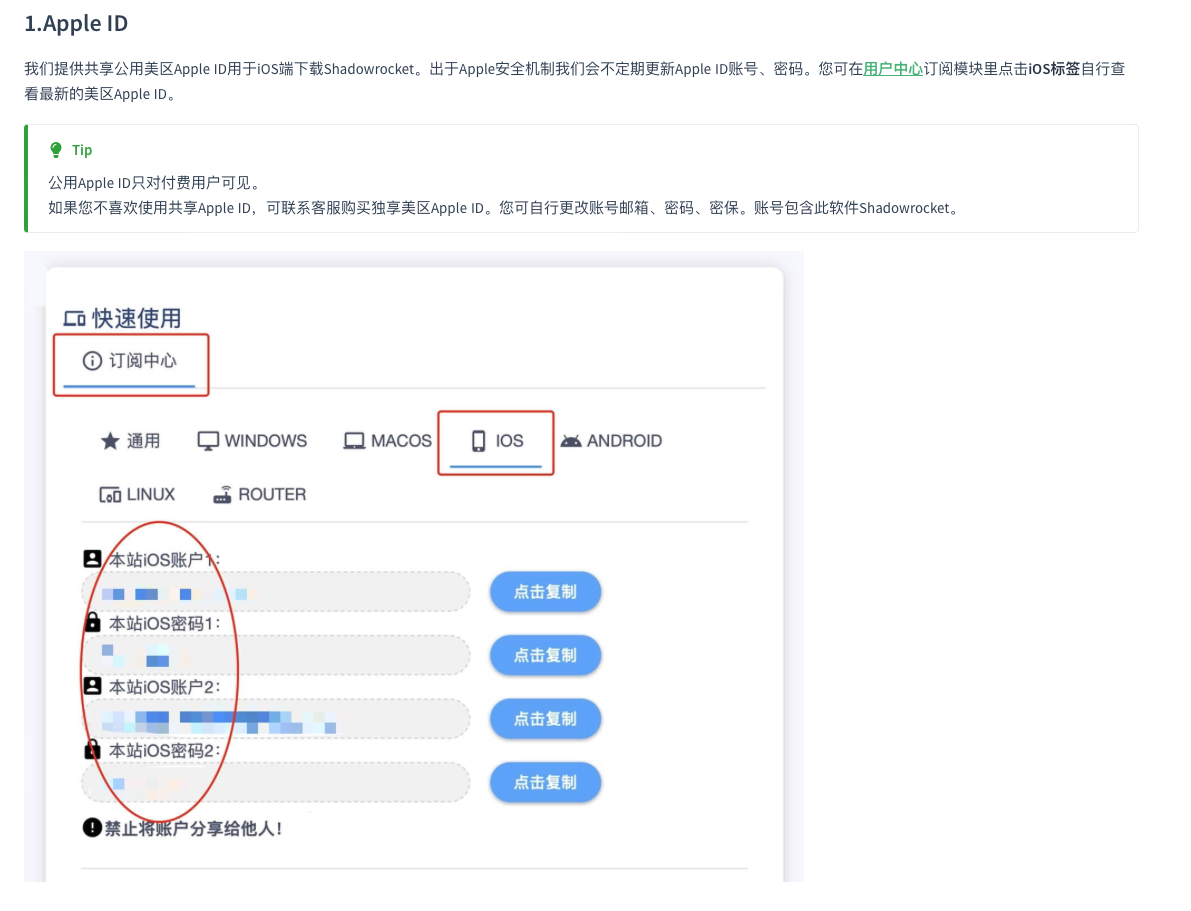Screen dimensions: 1191x911
Task: Copy iOS账户2 with its 点击复制 button
Action: (x=545, y=719)
